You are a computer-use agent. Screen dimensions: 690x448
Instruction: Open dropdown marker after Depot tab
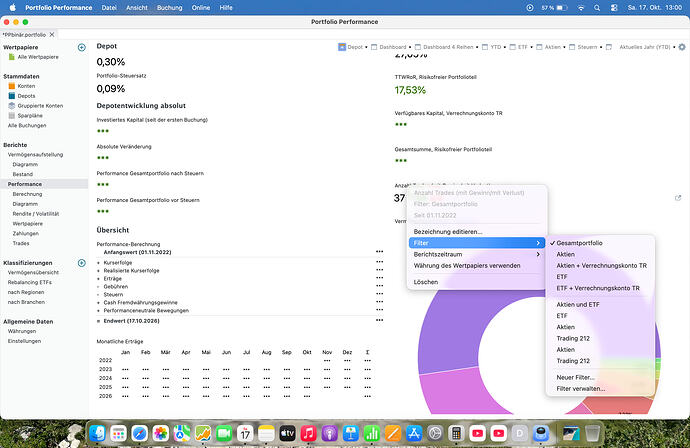point(366,47)
